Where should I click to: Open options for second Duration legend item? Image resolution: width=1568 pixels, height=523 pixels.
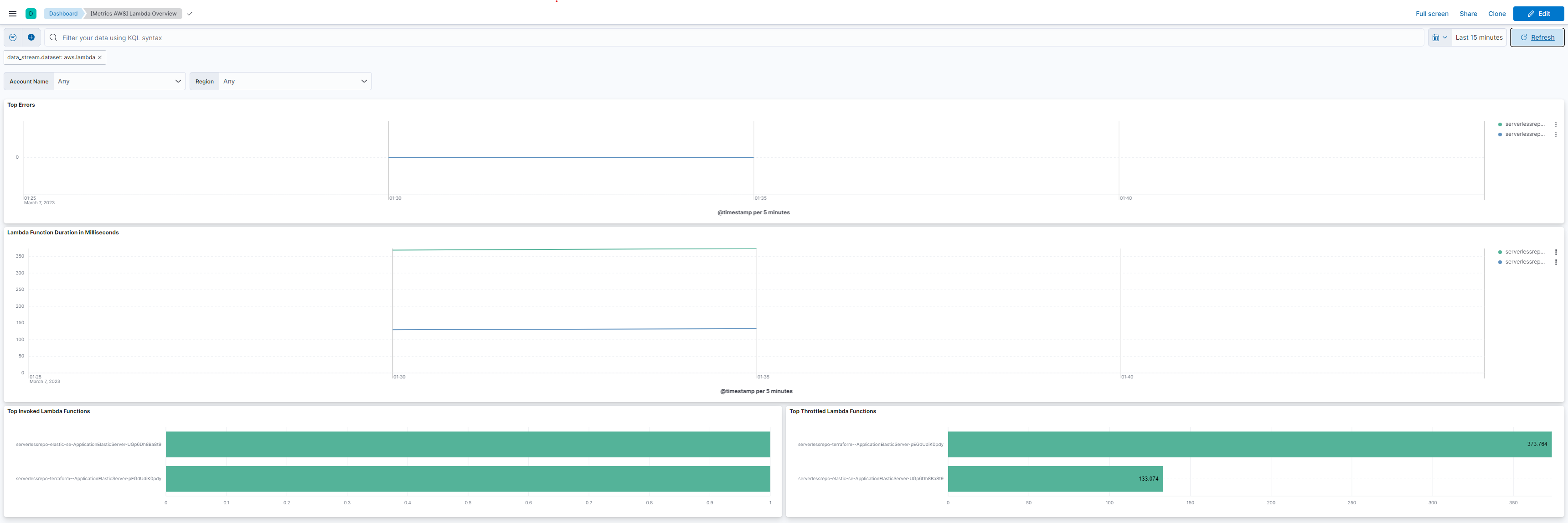point(1556,263)
